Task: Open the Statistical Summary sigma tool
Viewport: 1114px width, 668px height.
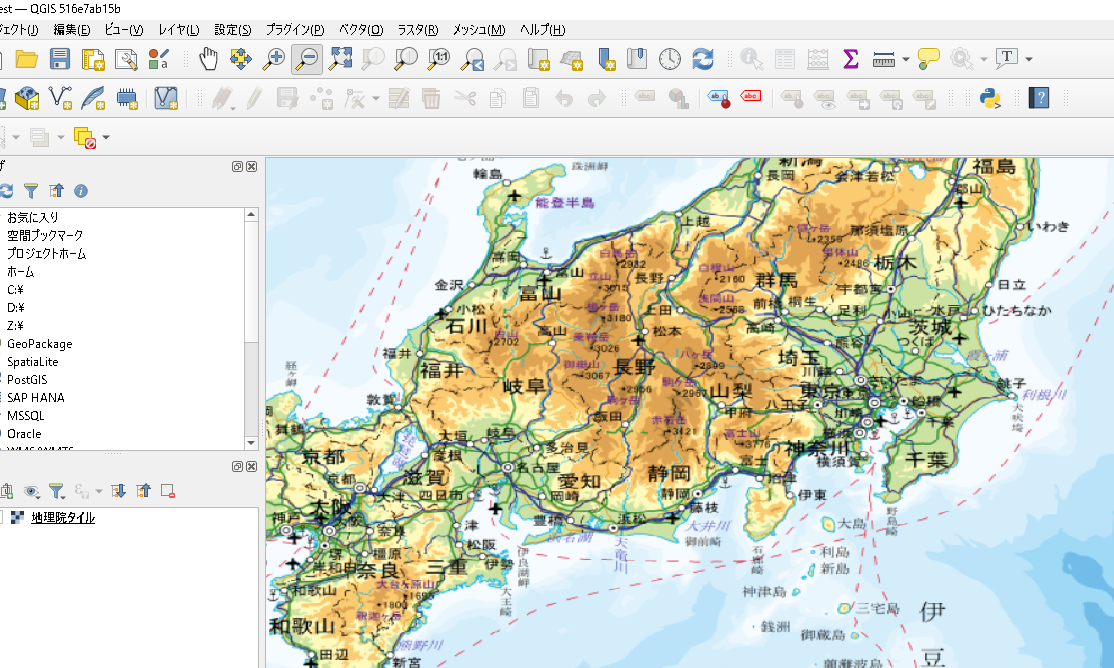Action: pos(850,59)
